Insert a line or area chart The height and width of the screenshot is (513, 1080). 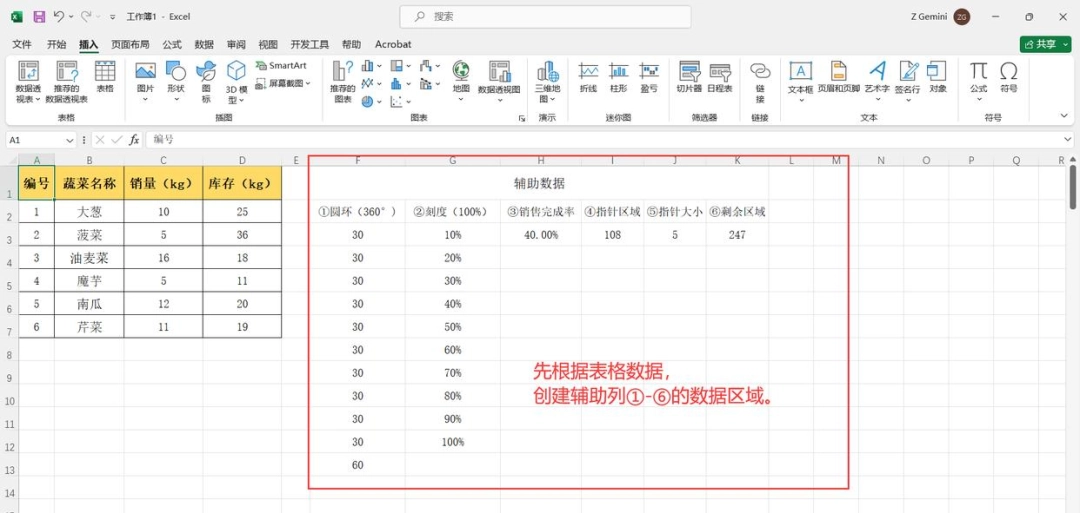click(x=371, y=83)
